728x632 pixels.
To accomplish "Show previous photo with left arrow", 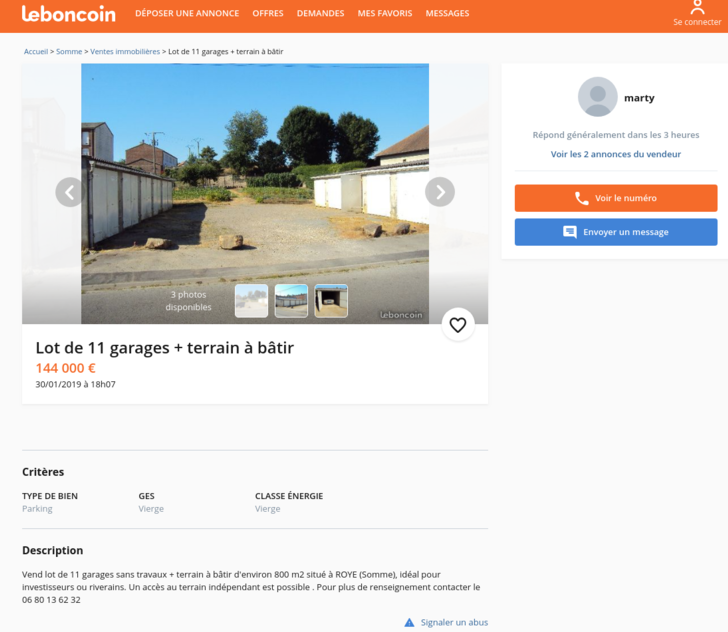I will [x=70, y=192].
